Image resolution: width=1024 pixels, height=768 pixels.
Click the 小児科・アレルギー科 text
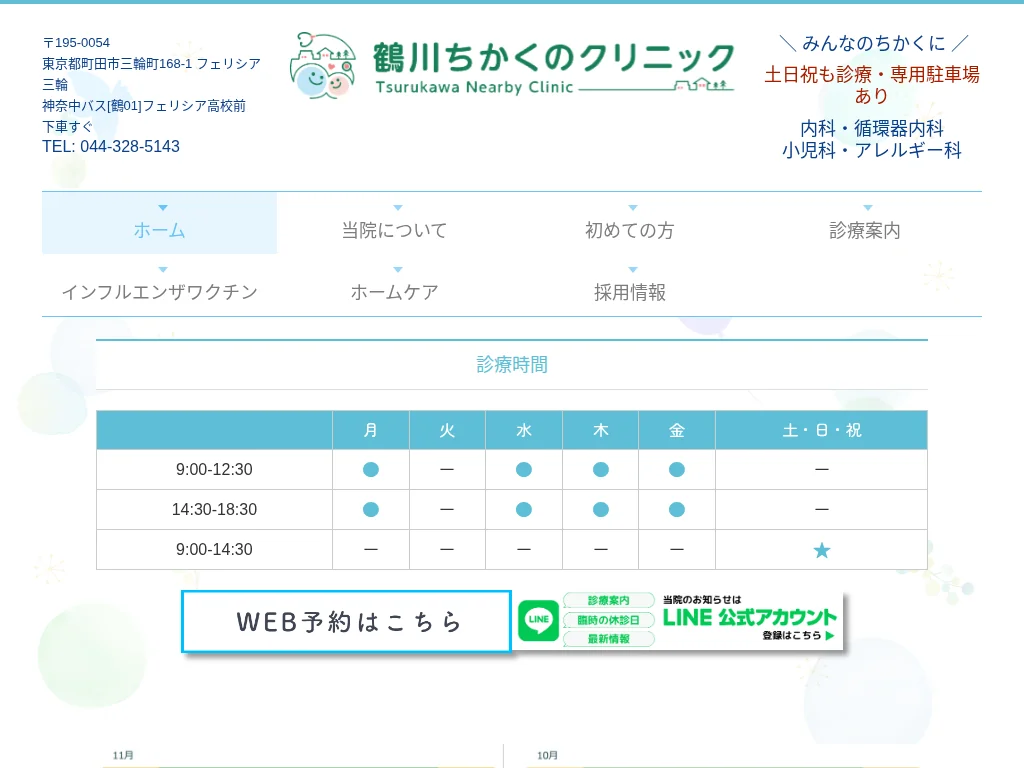click(872, 150)
